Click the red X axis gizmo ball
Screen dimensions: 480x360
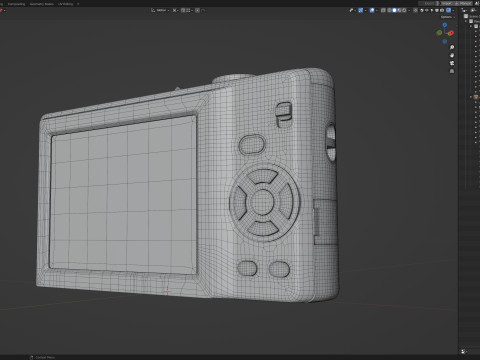click(x=451, y=33)
